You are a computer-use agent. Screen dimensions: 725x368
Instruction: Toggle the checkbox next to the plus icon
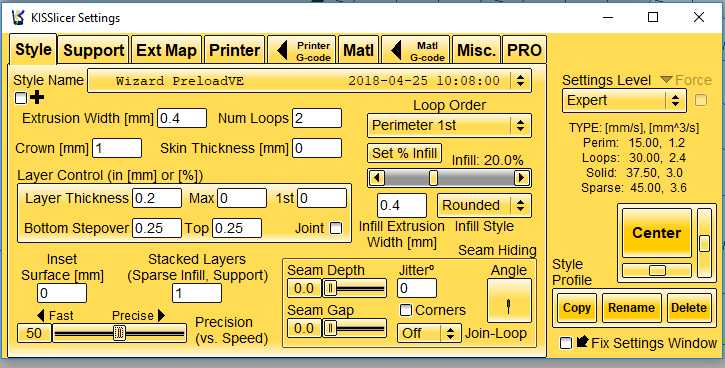[21, 98]
